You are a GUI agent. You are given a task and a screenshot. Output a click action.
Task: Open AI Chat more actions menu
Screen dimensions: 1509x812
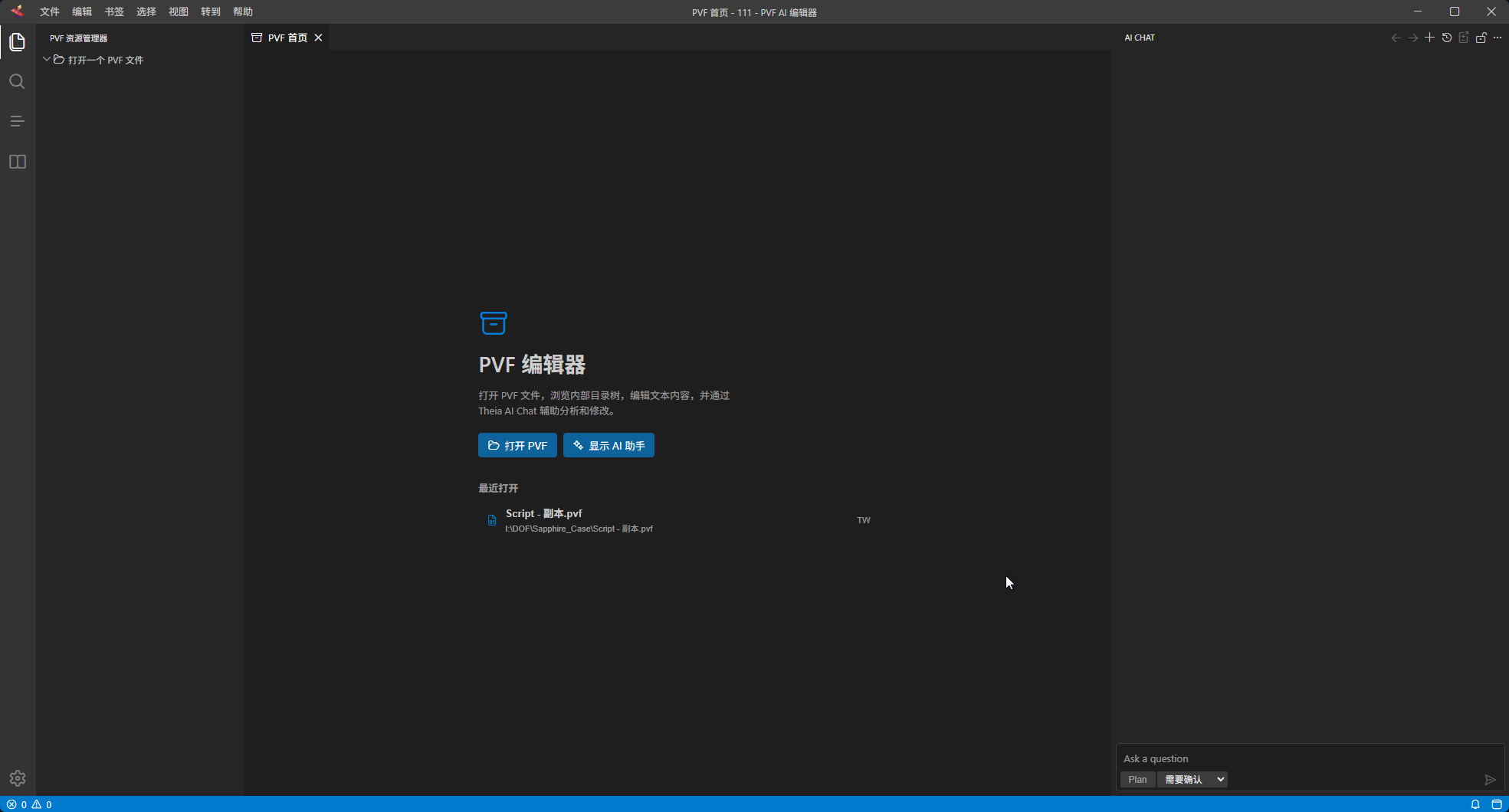click(x=1498, y=38)
